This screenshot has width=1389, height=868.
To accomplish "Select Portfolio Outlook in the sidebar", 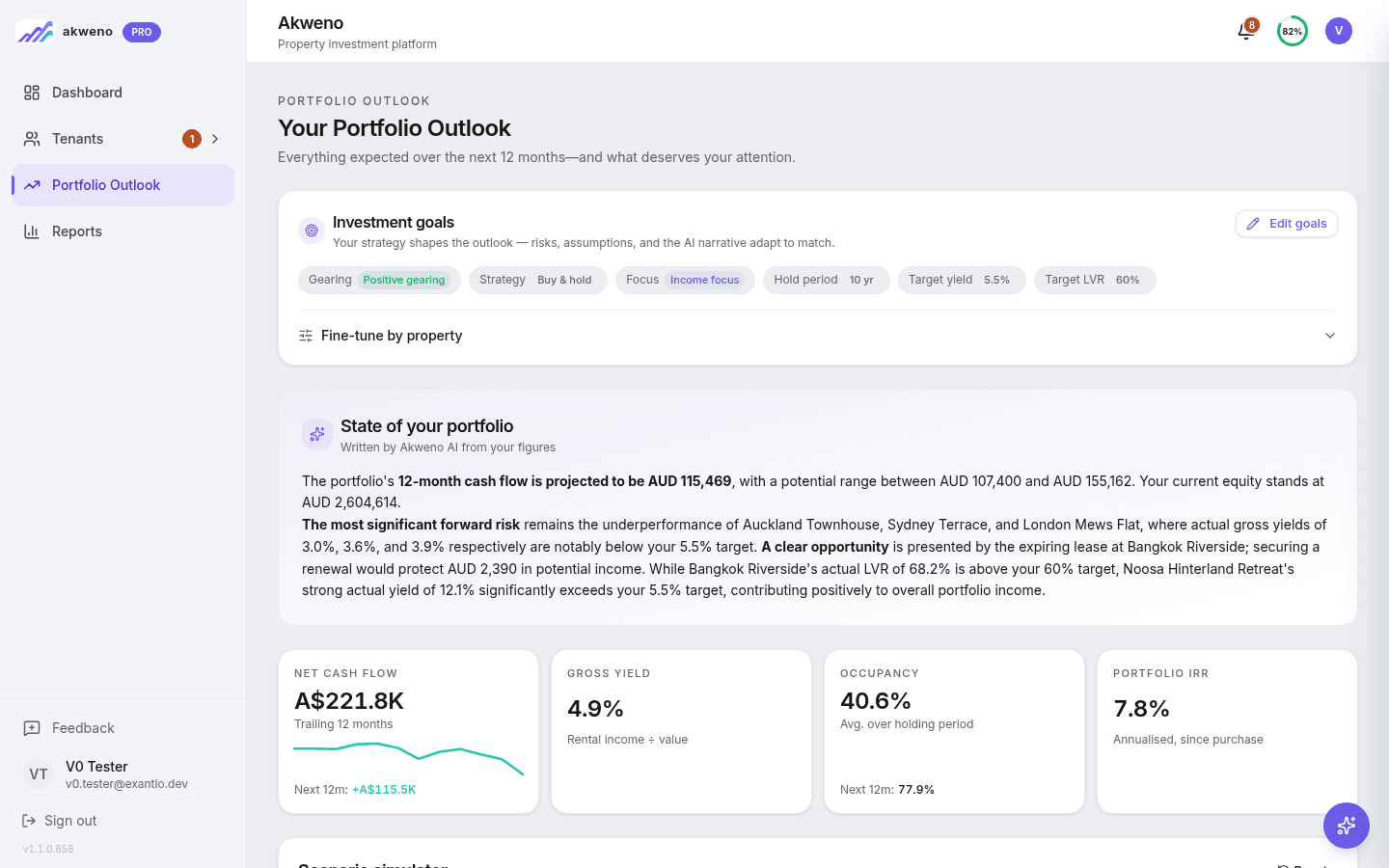I will point(123,185).
